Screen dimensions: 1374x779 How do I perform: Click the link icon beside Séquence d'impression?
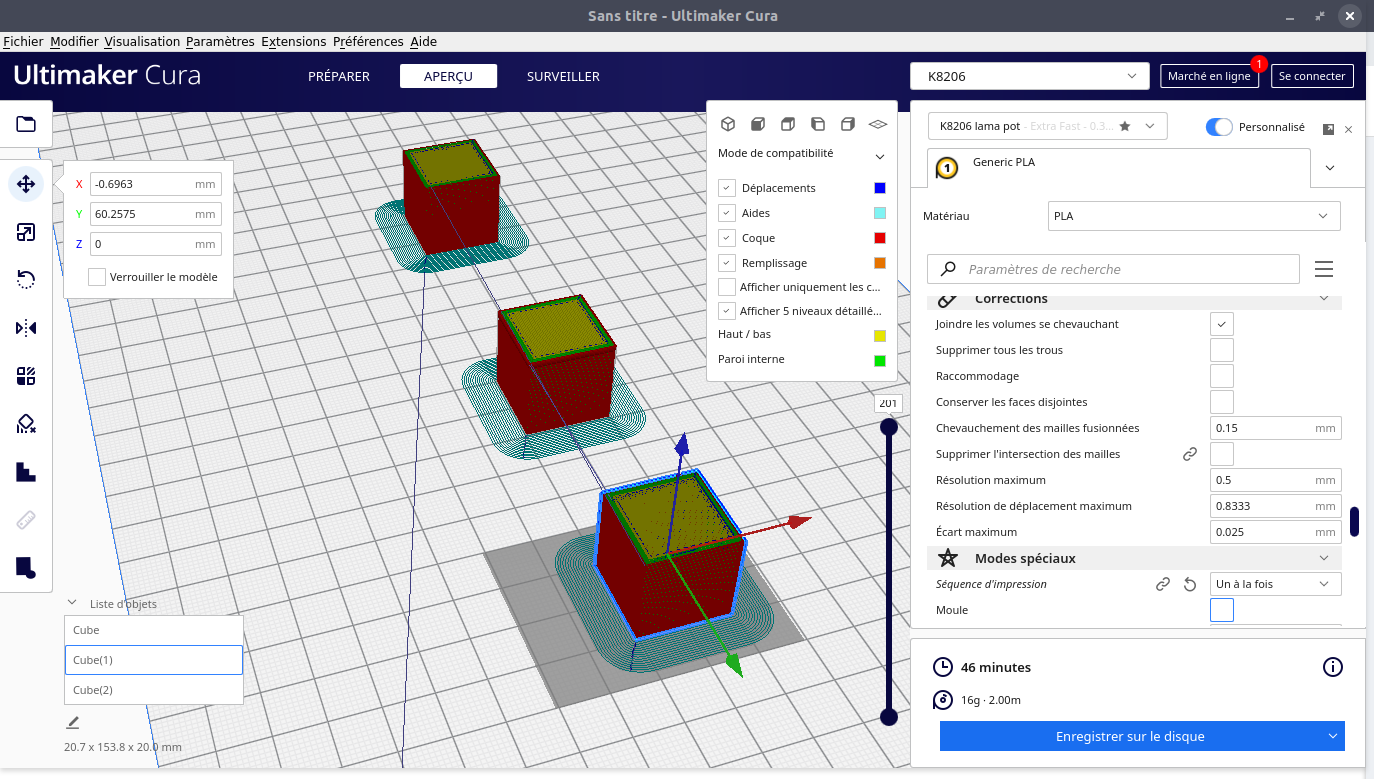click(x=1163, y=584)
